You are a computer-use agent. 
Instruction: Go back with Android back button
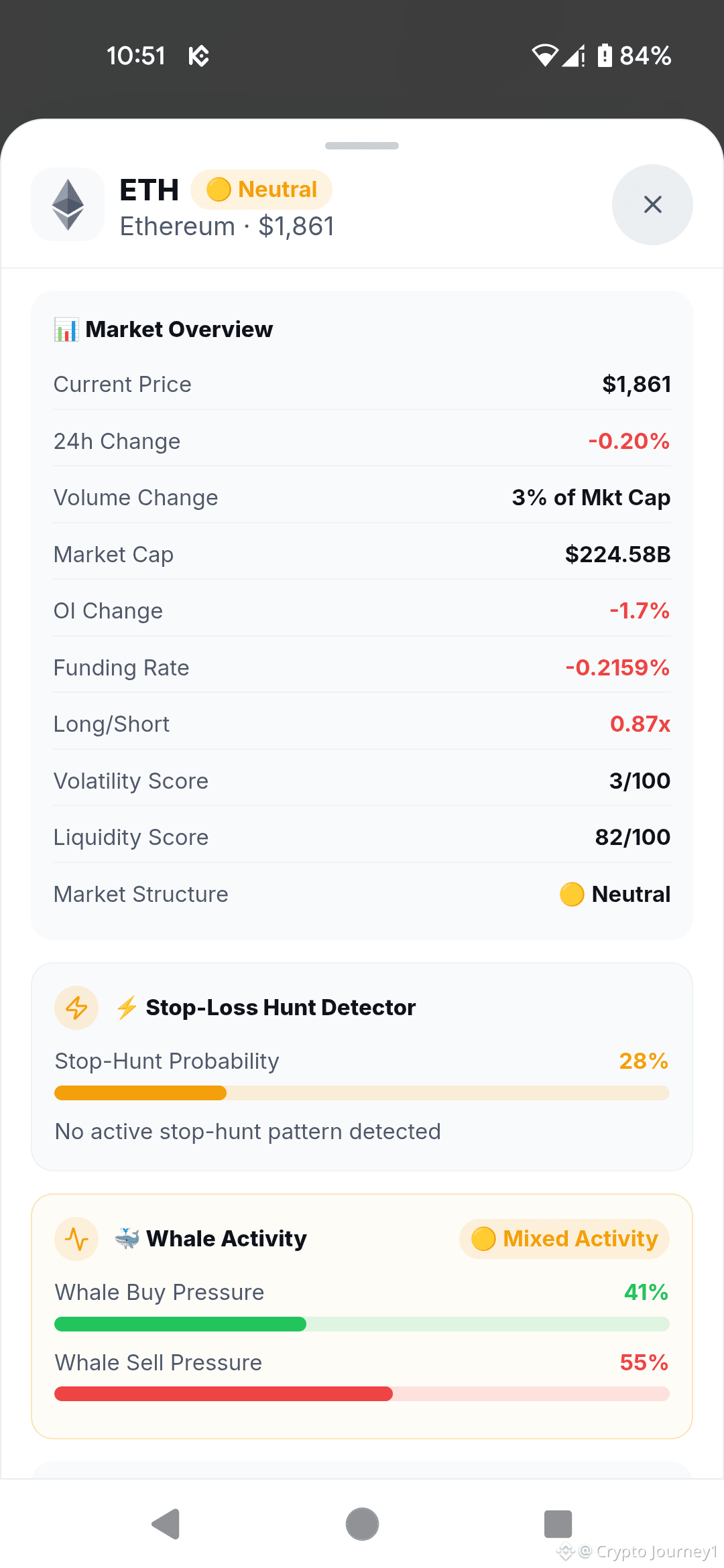[166, 1524]
